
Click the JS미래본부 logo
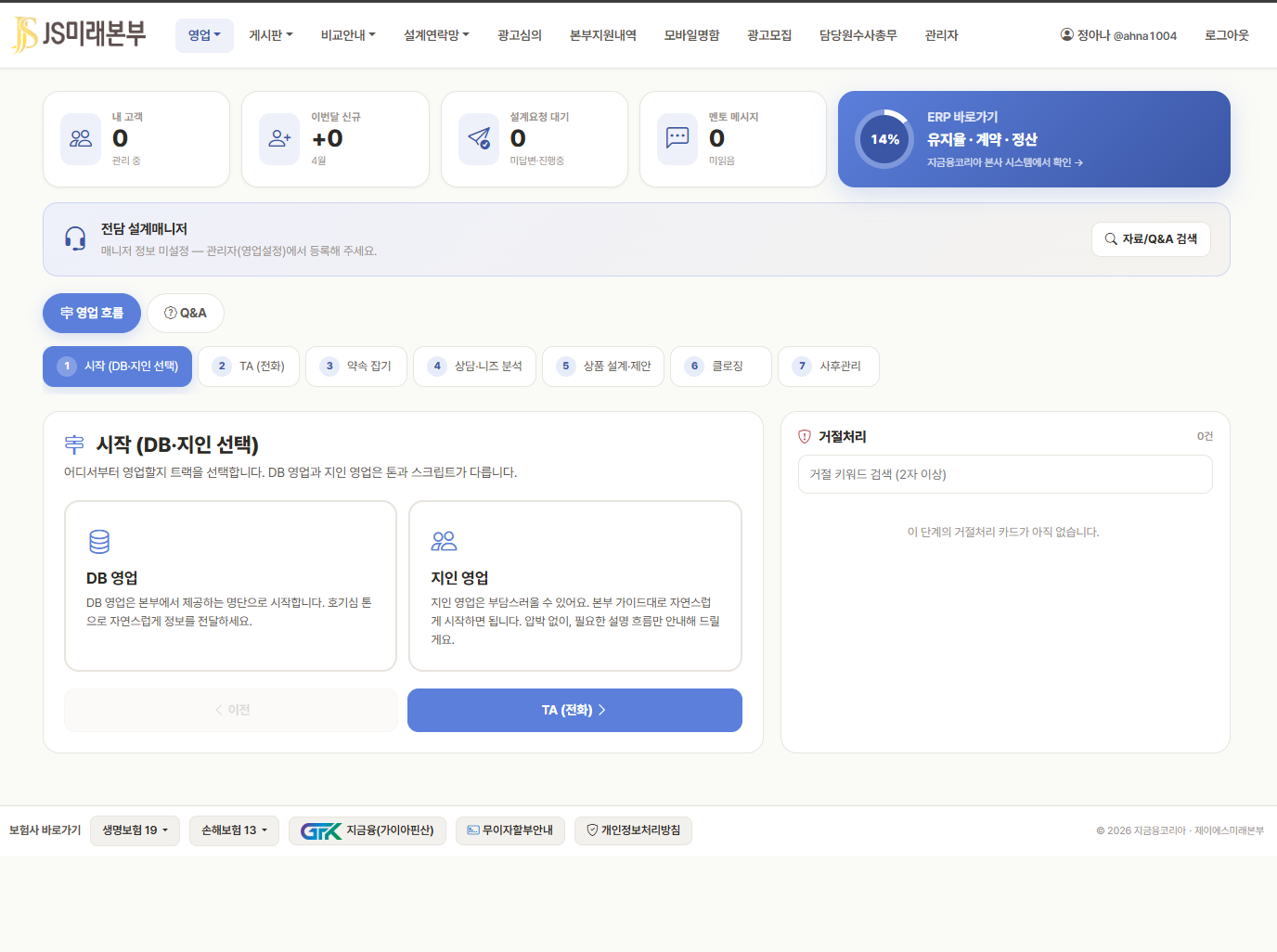[79, 34]
